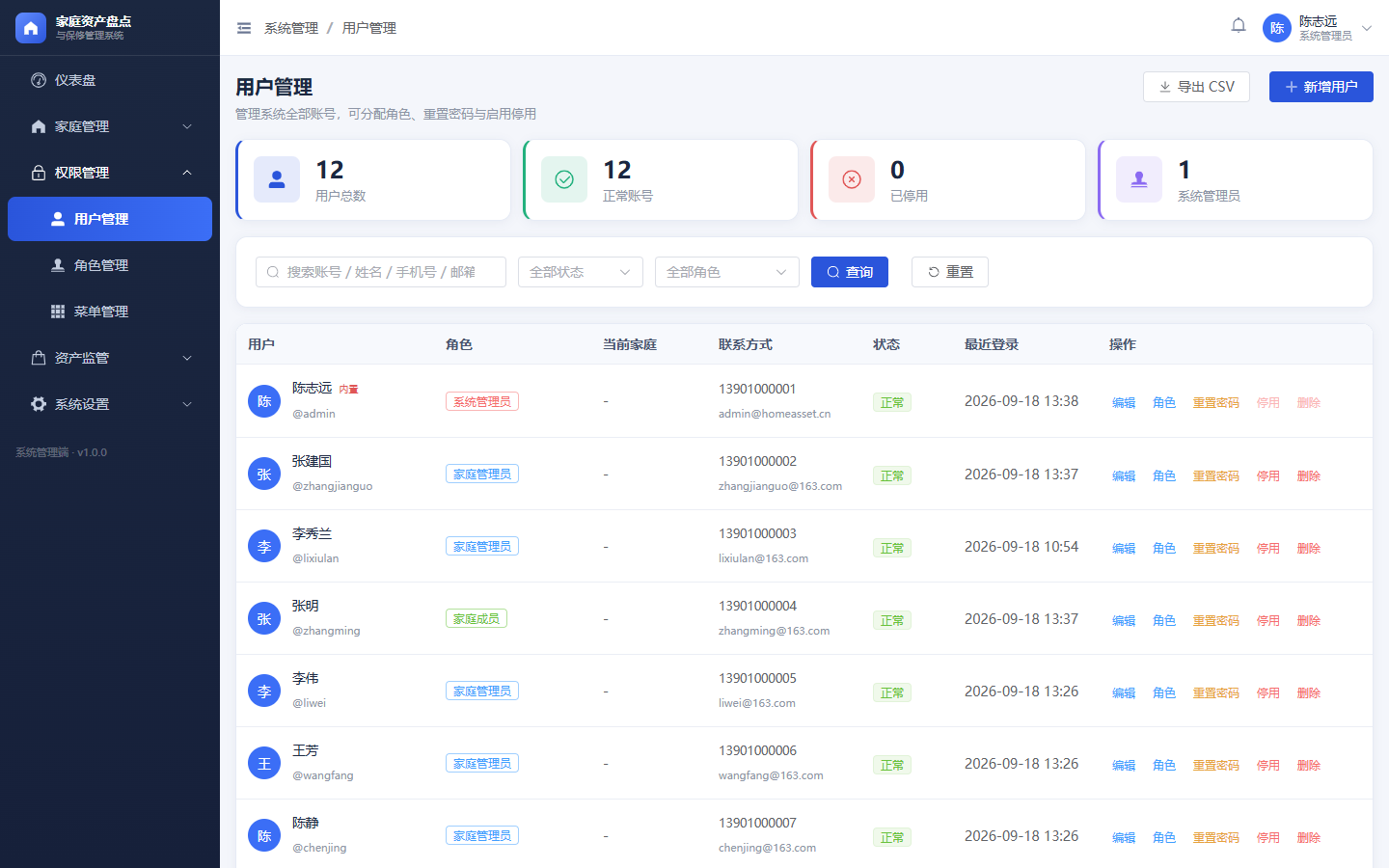
Task: Click the home logo icon
Action: pyautogui.click(x=31, y=28)
